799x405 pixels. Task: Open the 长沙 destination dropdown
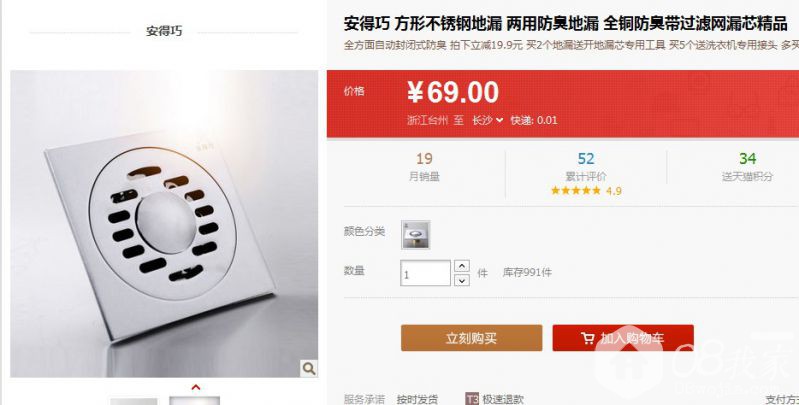[487, 120]
